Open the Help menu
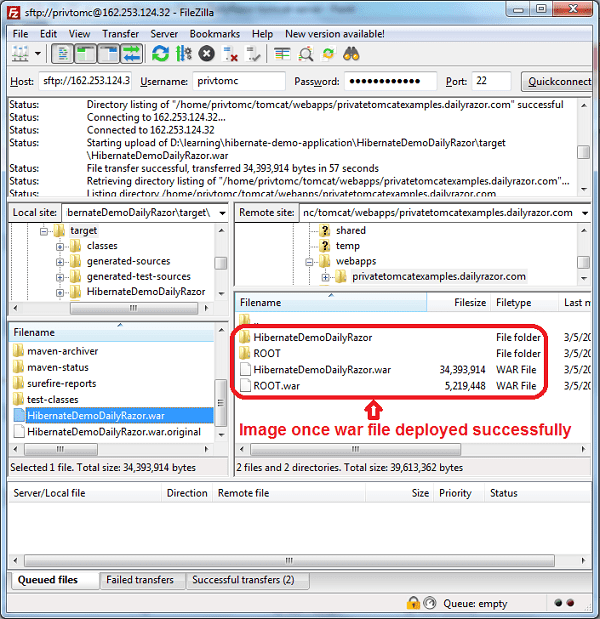 tap(262, 34)
